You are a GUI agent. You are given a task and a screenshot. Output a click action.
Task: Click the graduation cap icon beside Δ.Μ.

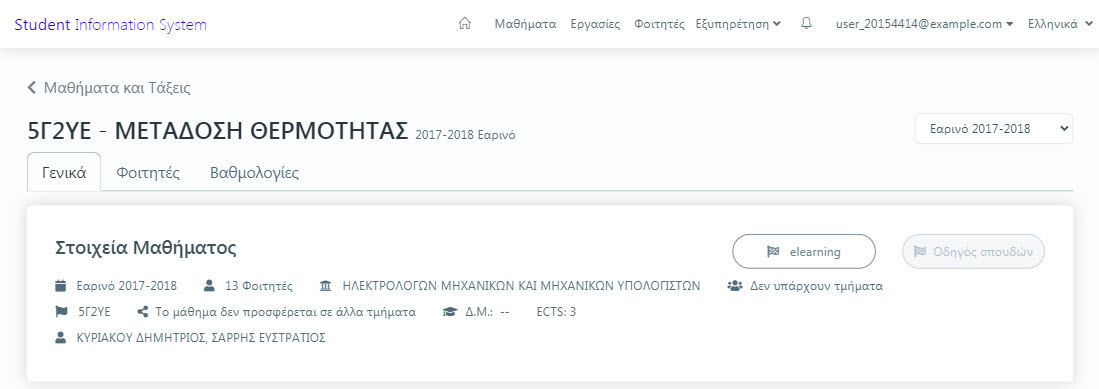[x=450, y=312]
